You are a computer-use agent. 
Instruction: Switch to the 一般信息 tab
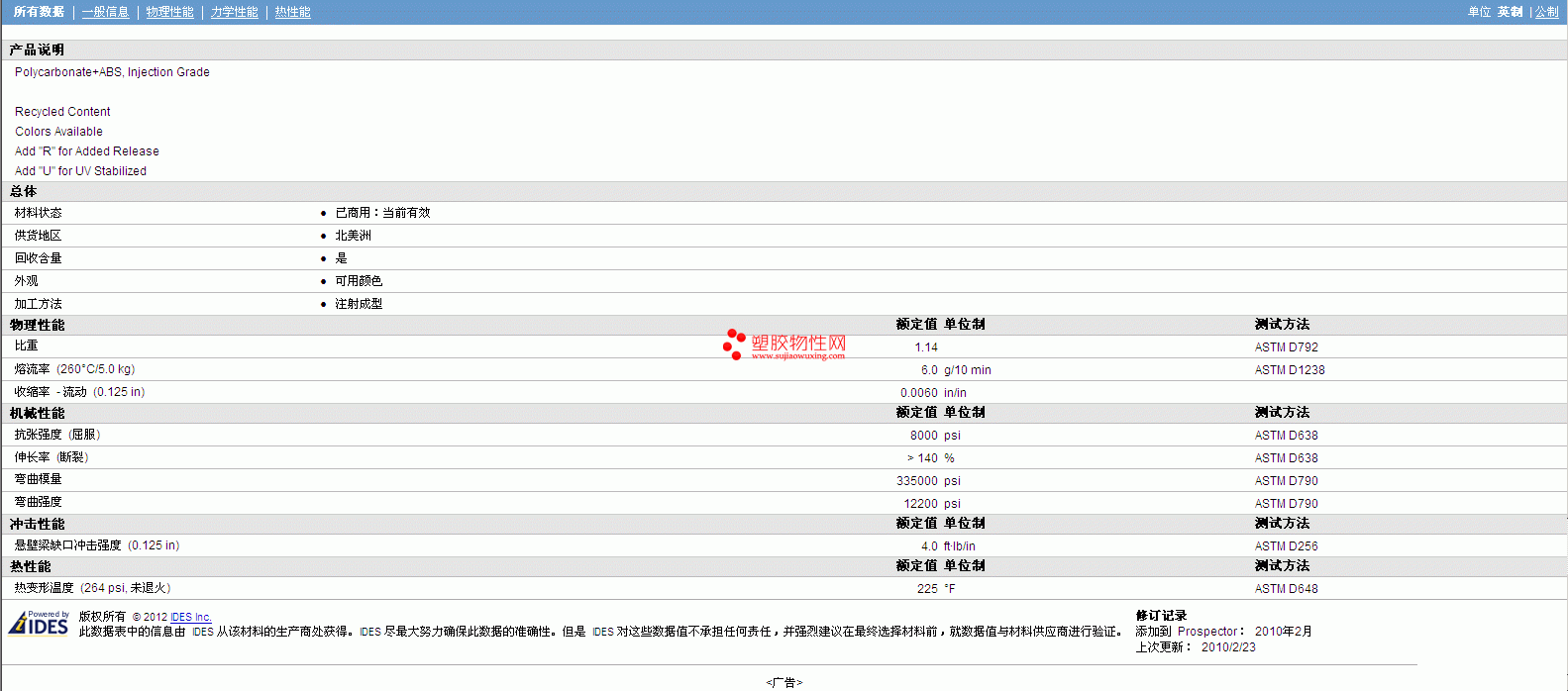pyautogui.click(x=105, y=12)
